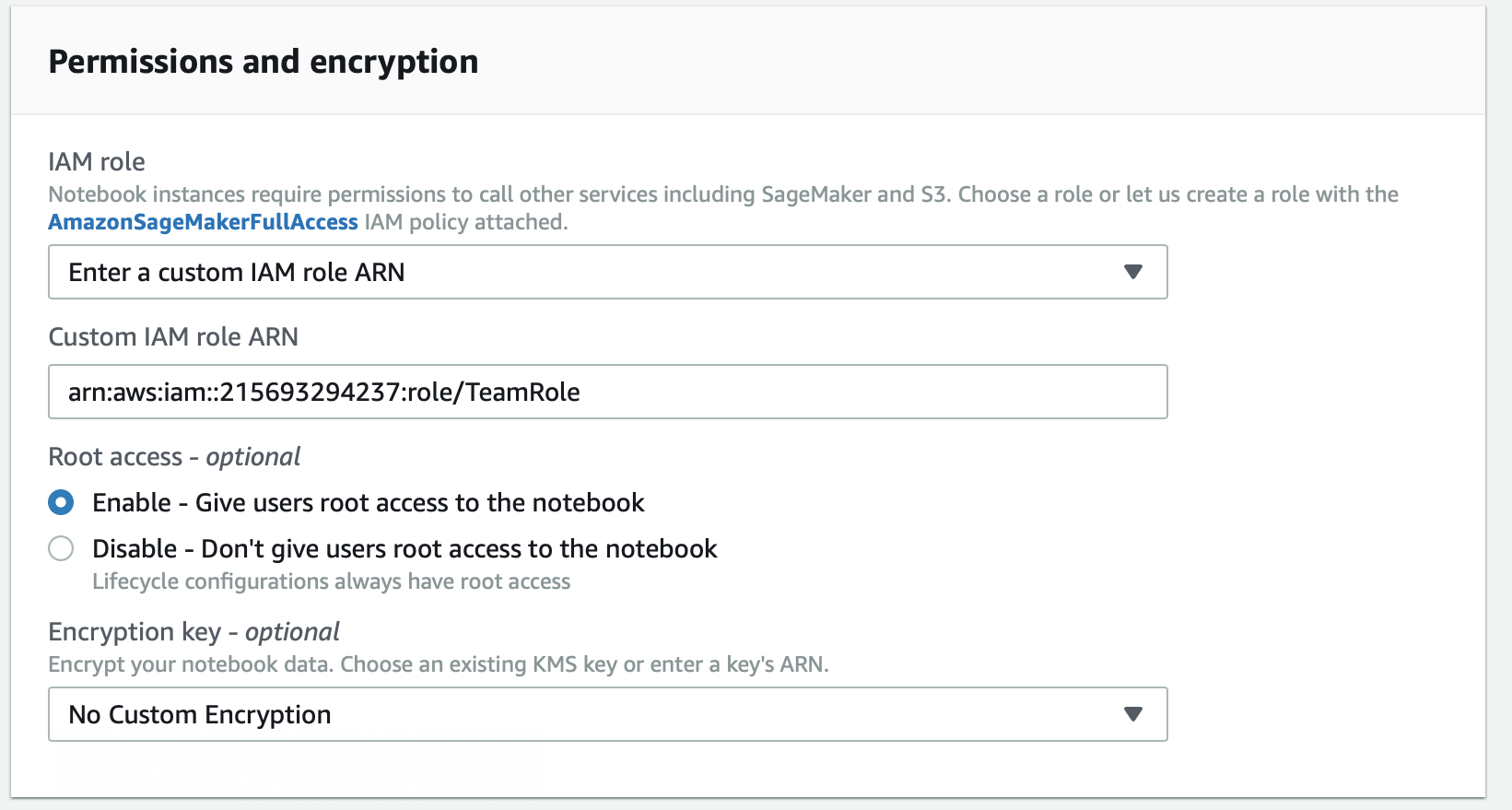Click the IAM role dropdown arrow

(1133, 272)
